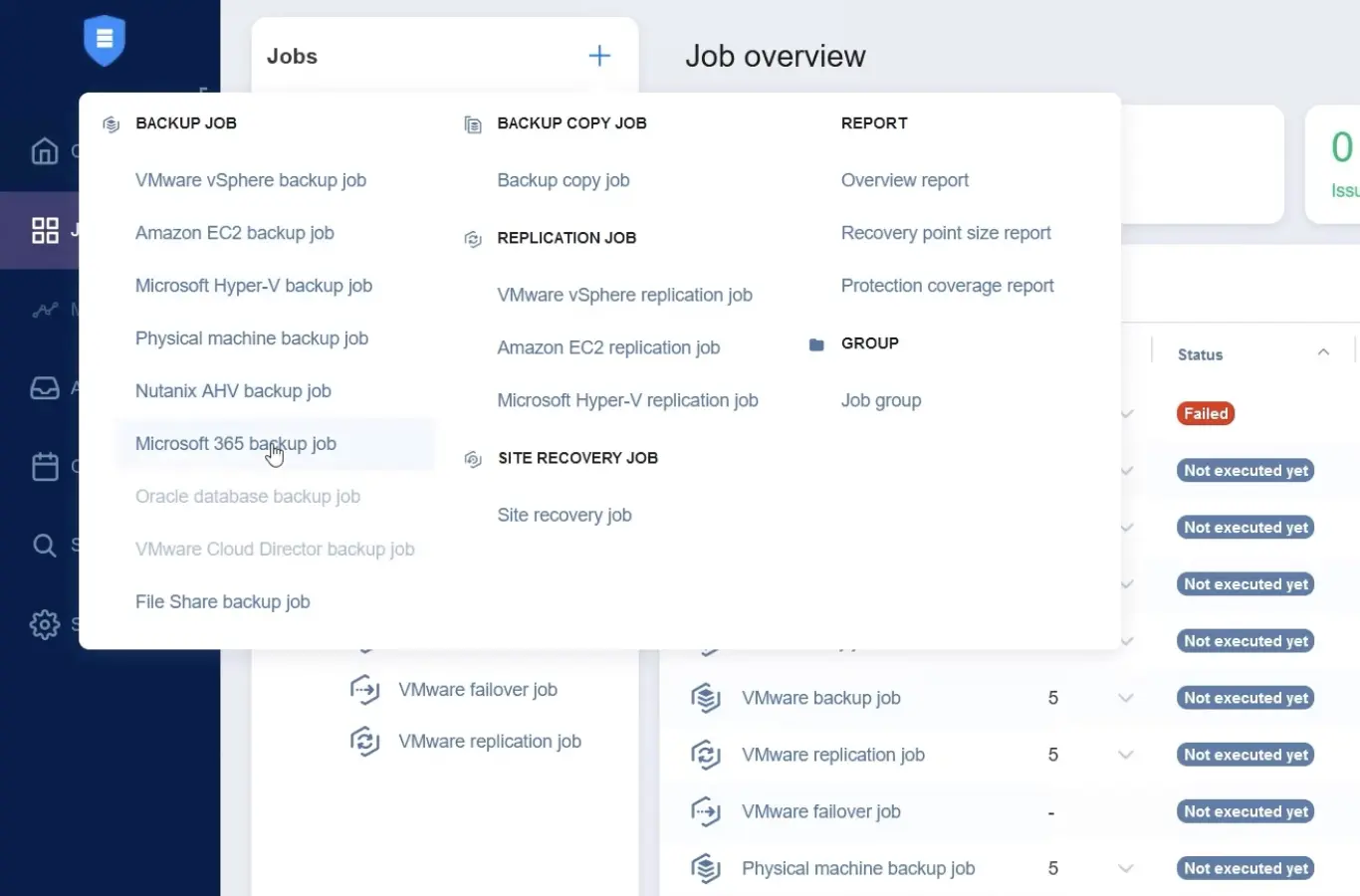Click VMware replication job icon in Jobs tree
1360x896 pixels.
click(x=364, y=742)
